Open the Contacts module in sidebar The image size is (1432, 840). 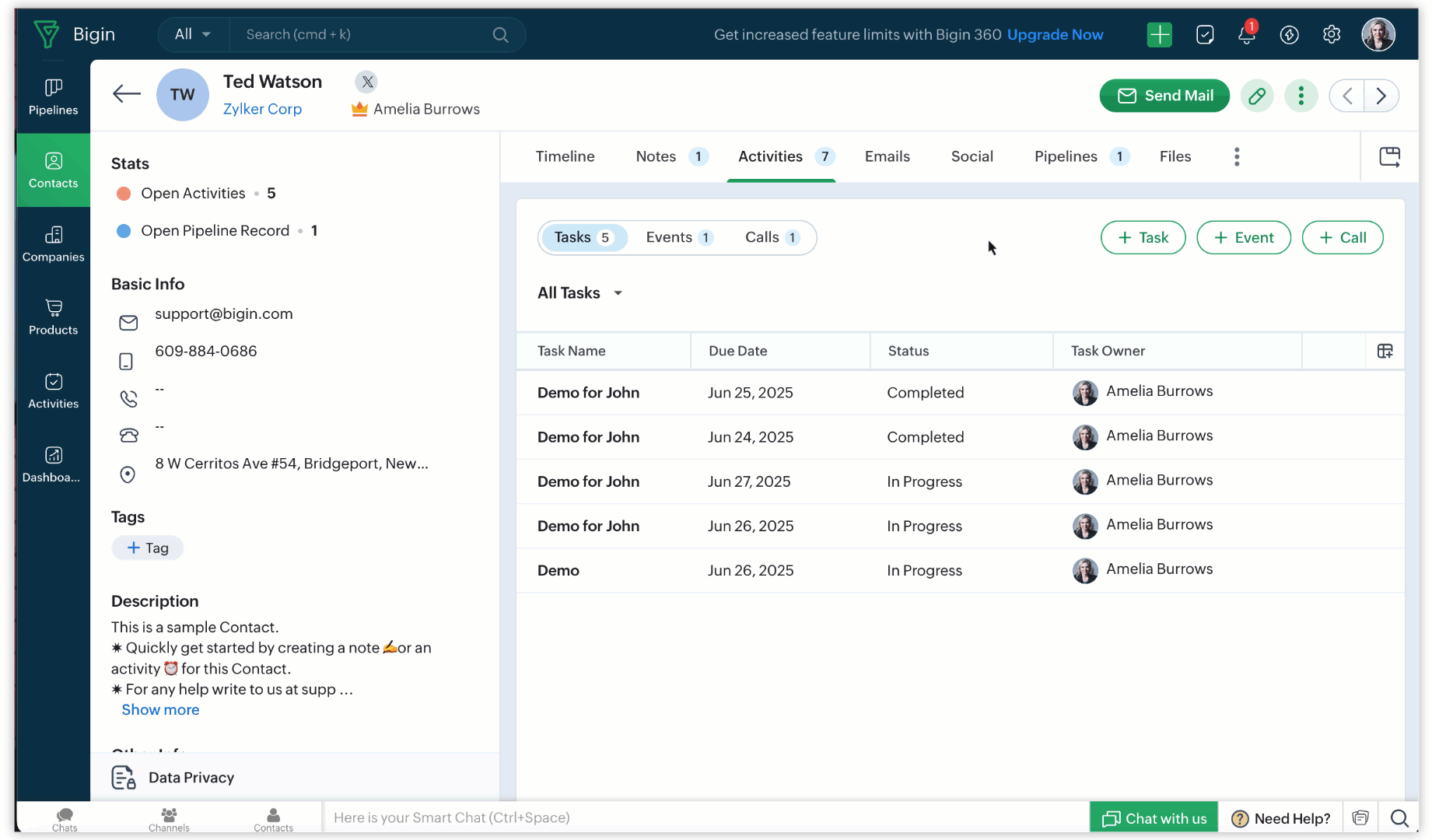53,170
